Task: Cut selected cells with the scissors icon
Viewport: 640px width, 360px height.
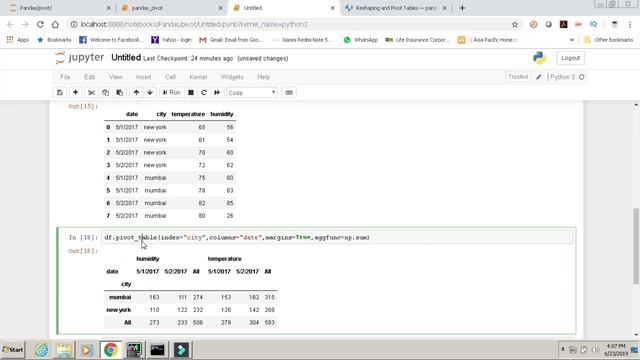Action: [91, 93]
